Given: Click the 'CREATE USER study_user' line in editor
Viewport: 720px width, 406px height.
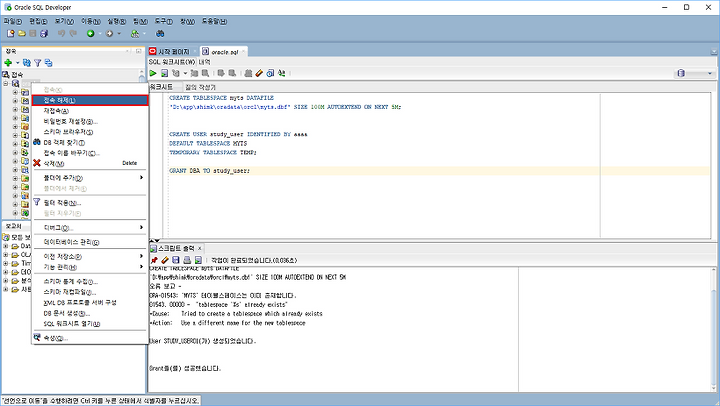Looking at the screenshot, I should (238, 134).
